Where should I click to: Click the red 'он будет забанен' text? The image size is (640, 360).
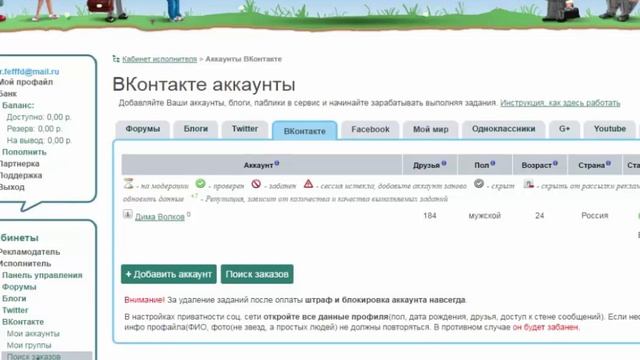click(x=545, y=327)
